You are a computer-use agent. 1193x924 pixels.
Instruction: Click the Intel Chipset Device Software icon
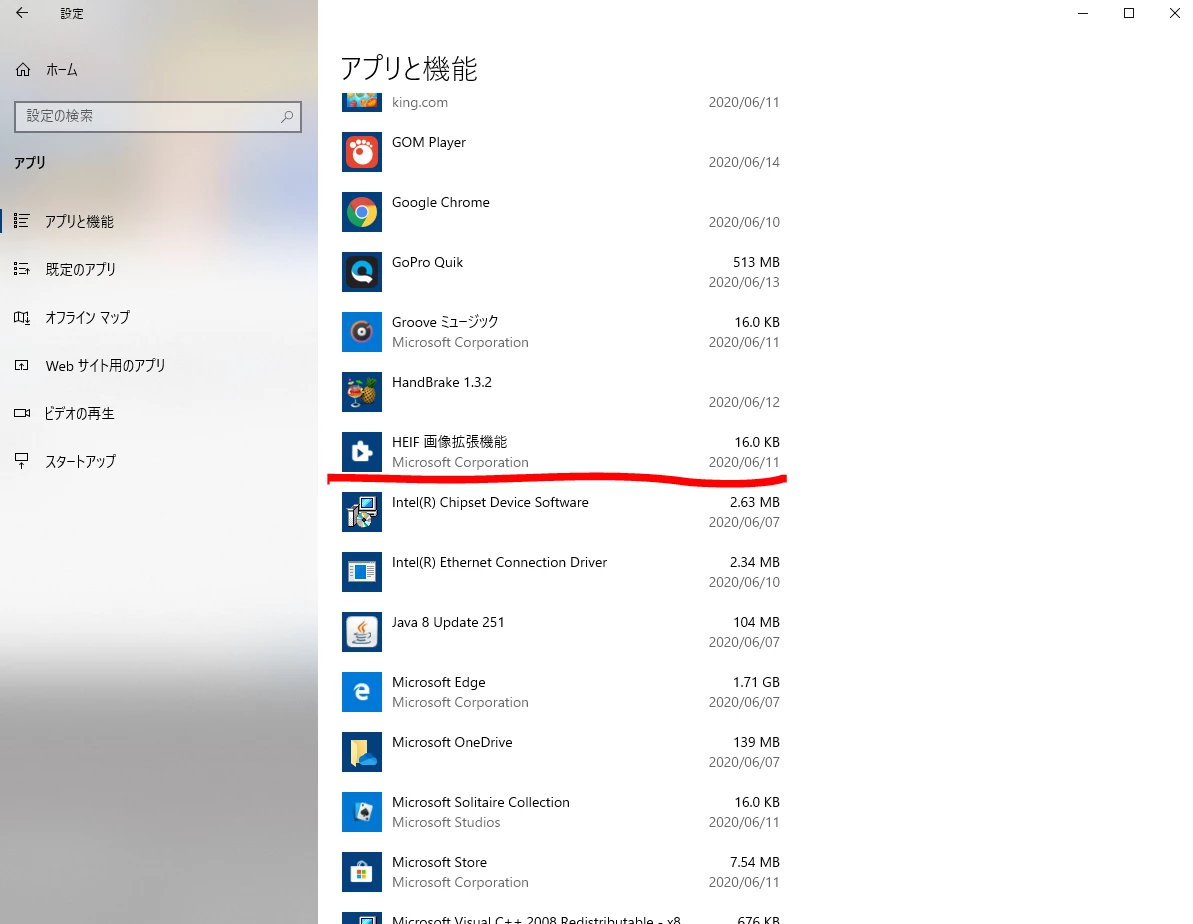coord(361,512)
